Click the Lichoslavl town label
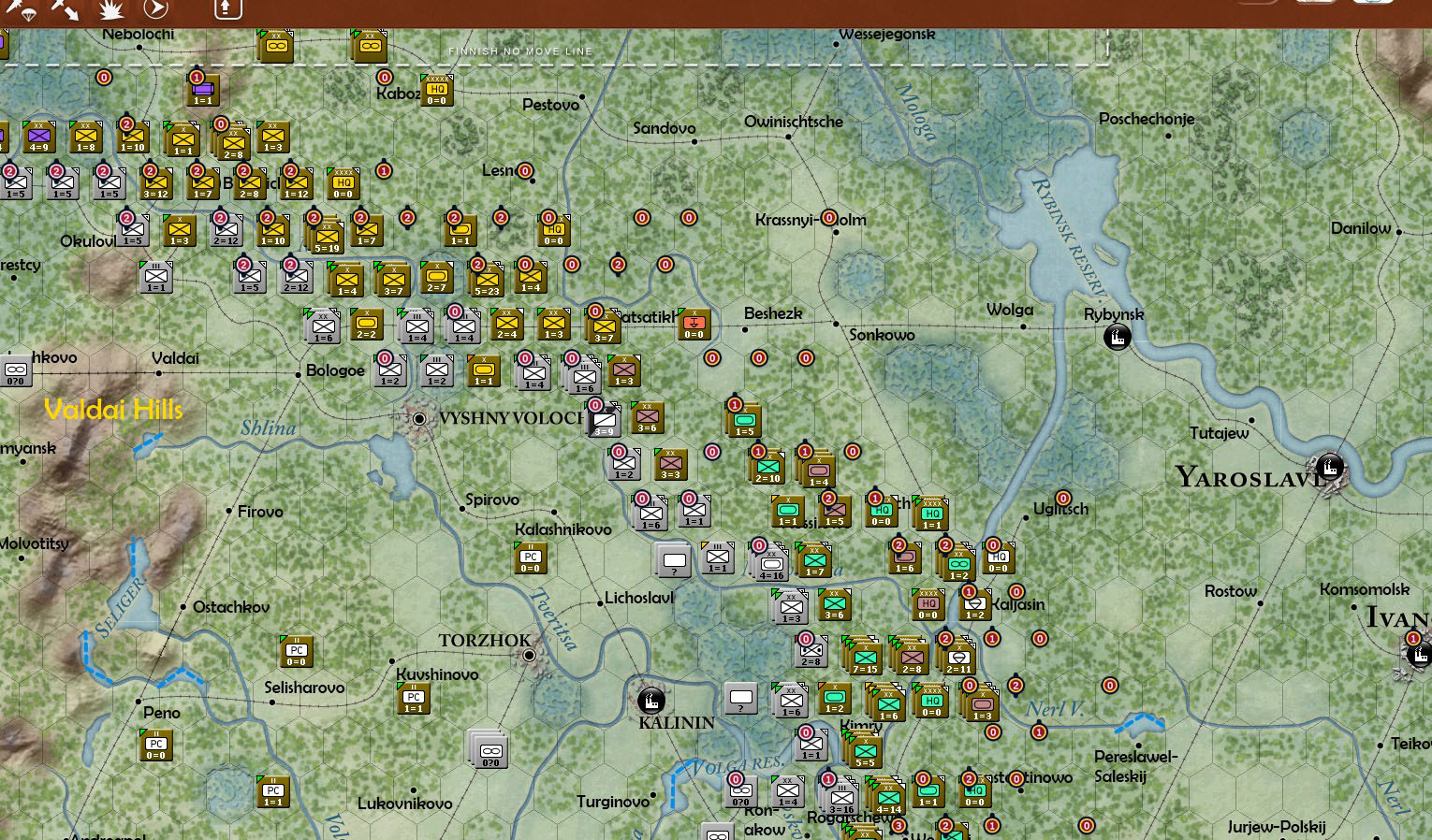Viewport: 1432px width, 840px height. point(639,598)
